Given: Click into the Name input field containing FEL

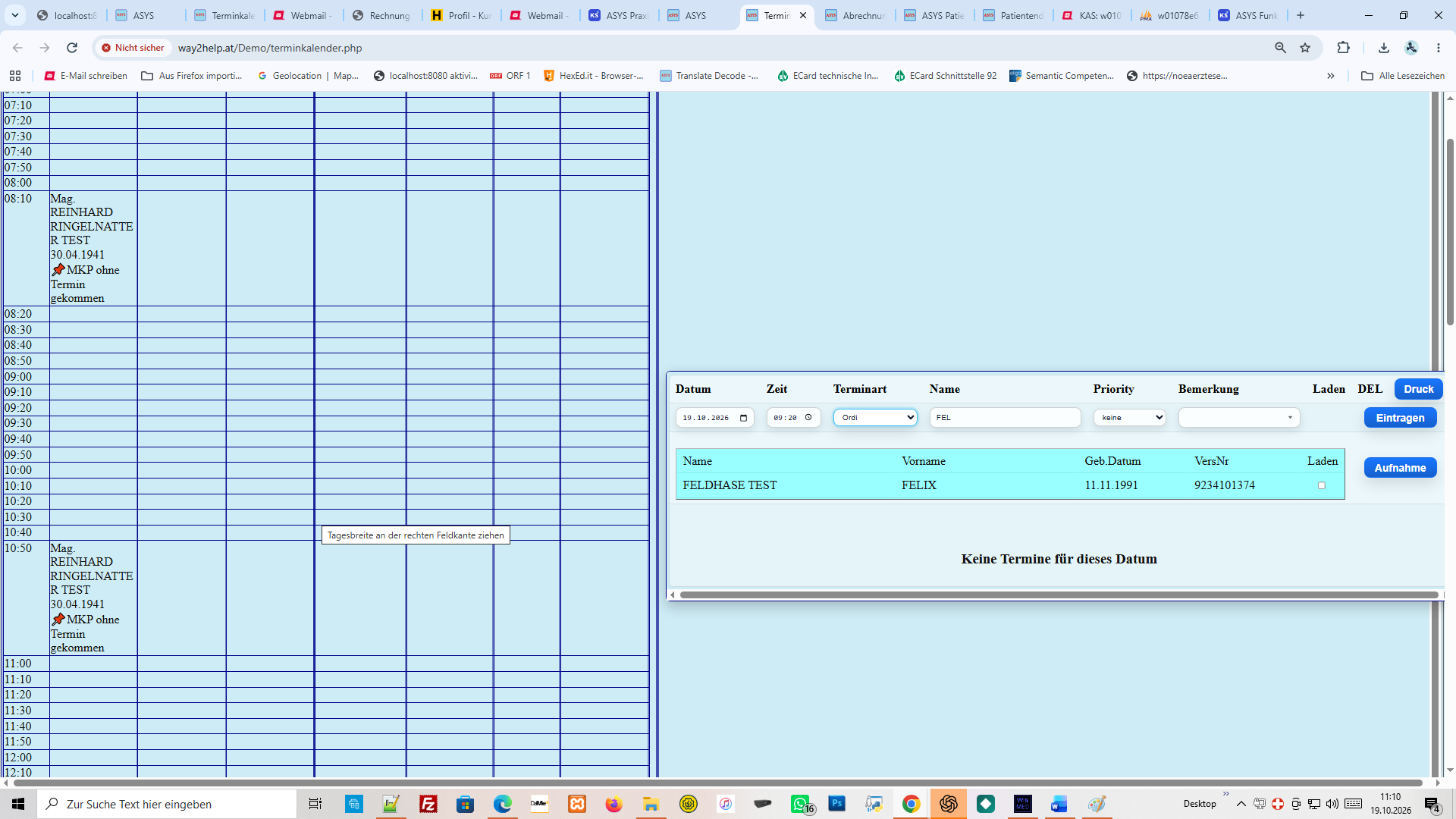Looking at the screenshot, I should pos(1005,418).
